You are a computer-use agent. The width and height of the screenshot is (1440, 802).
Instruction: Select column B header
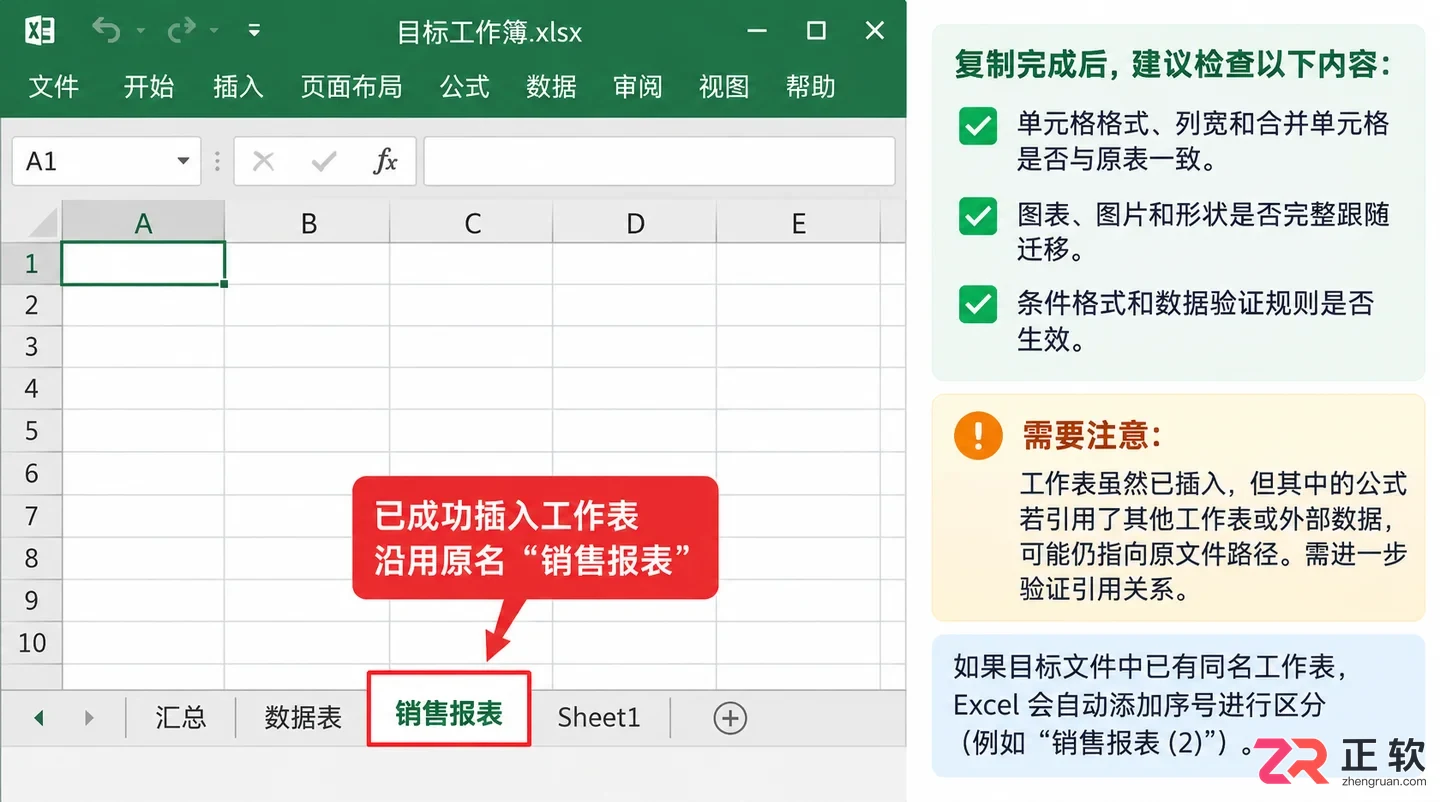click(308, 222)
